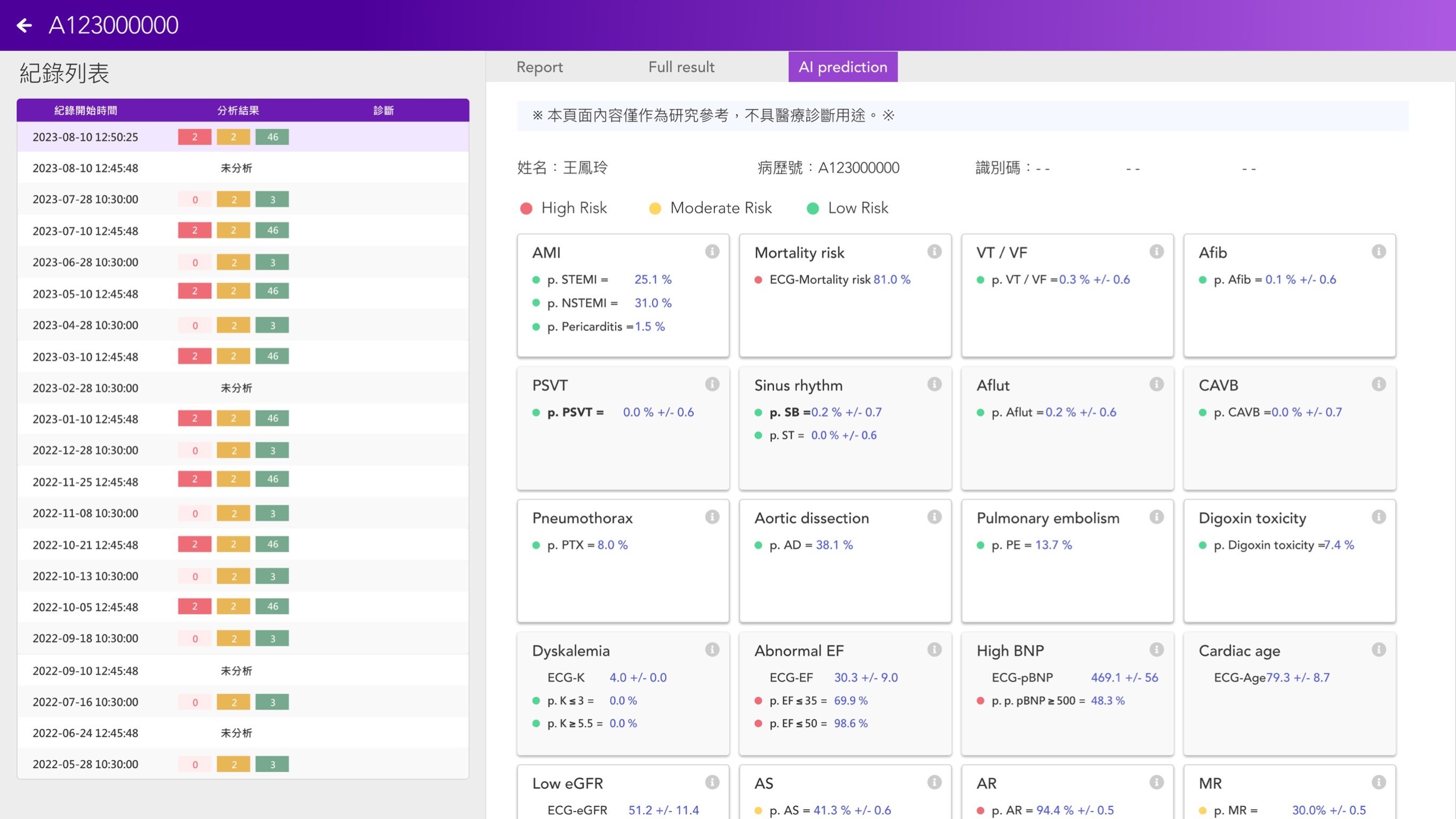Open the info icon on VT / VF card
Screen dimensions: 1456x819
pyautogui.click(x=1157, y=251)
